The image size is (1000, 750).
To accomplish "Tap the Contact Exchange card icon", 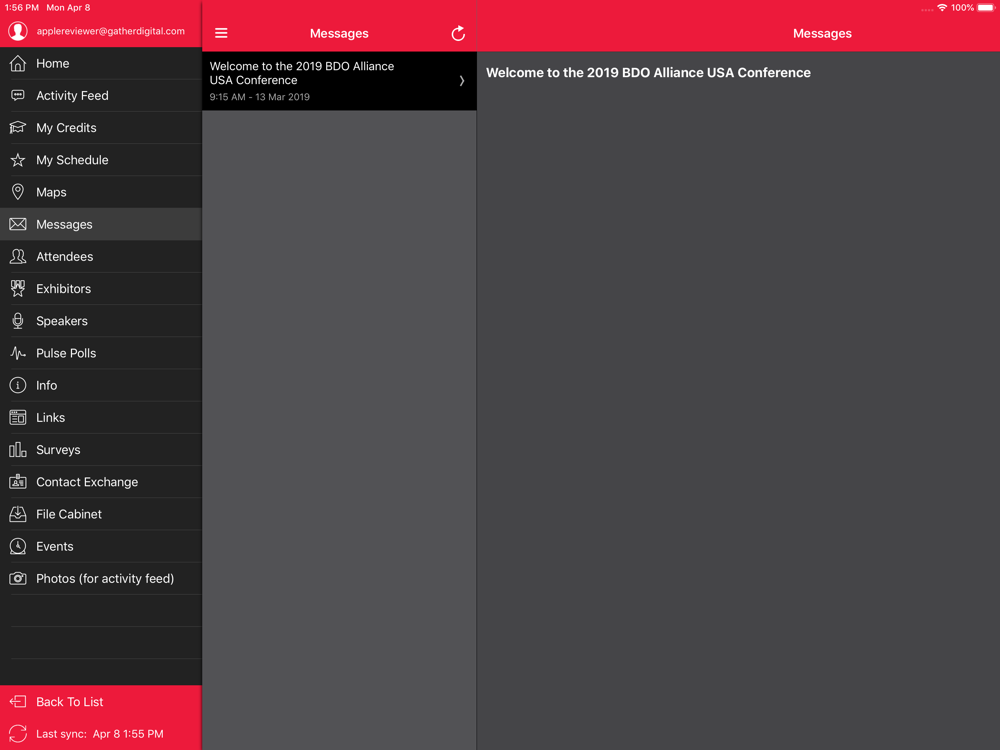I will [18, 482].
